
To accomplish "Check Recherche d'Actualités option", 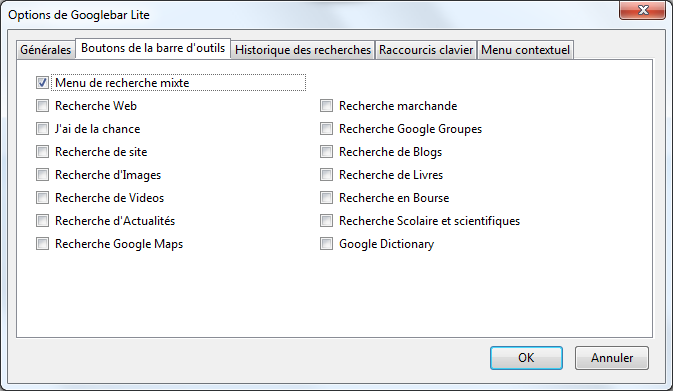I will tap(42, 221).
